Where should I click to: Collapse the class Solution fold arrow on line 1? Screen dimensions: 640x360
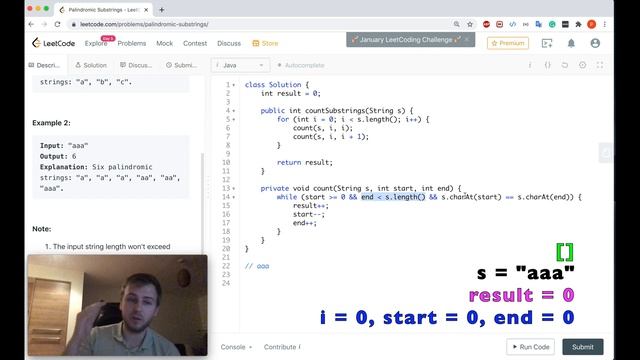(234, 85)
